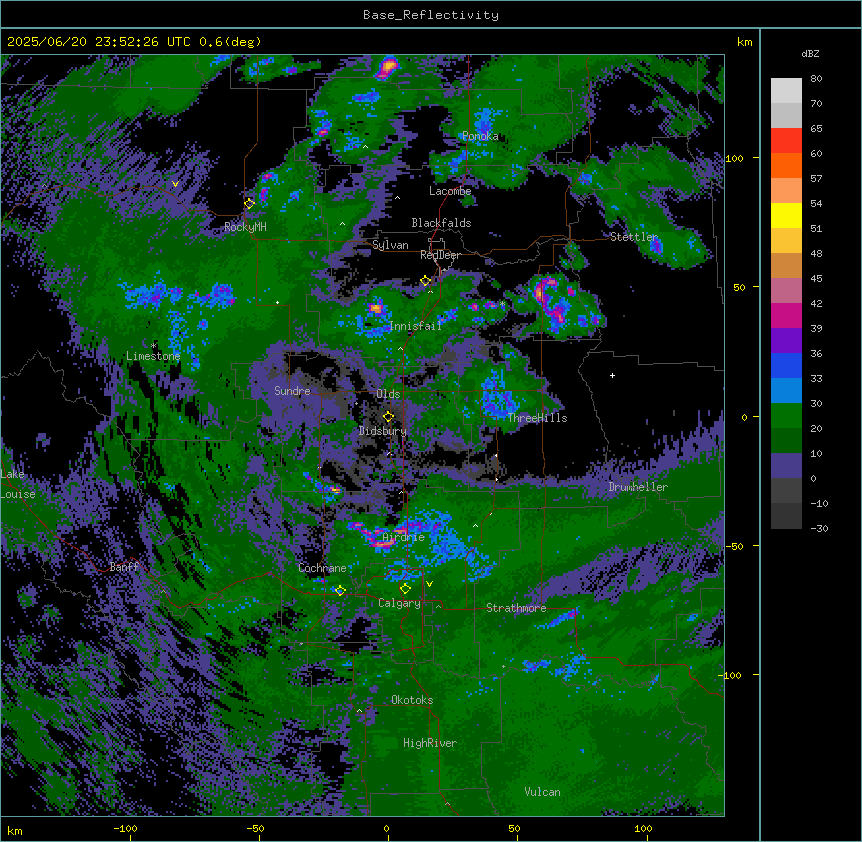
Task: Click the caret marker below Lacombe label
Action: click(x=397, y=198)
